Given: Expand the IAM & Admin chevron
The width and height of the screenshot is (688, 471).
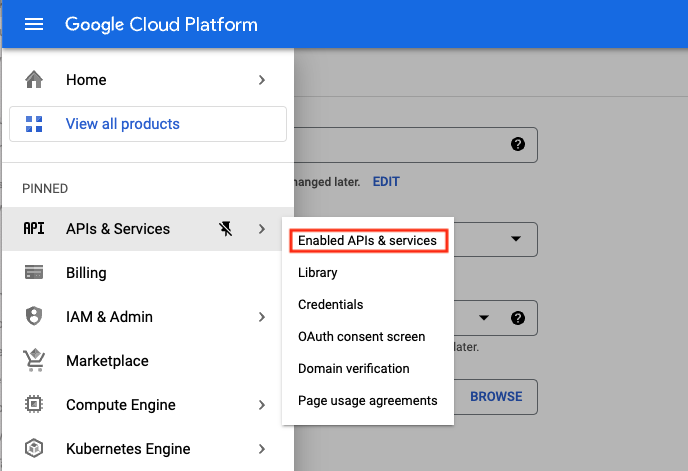Looking at the screenshot, I should [262, 317].
